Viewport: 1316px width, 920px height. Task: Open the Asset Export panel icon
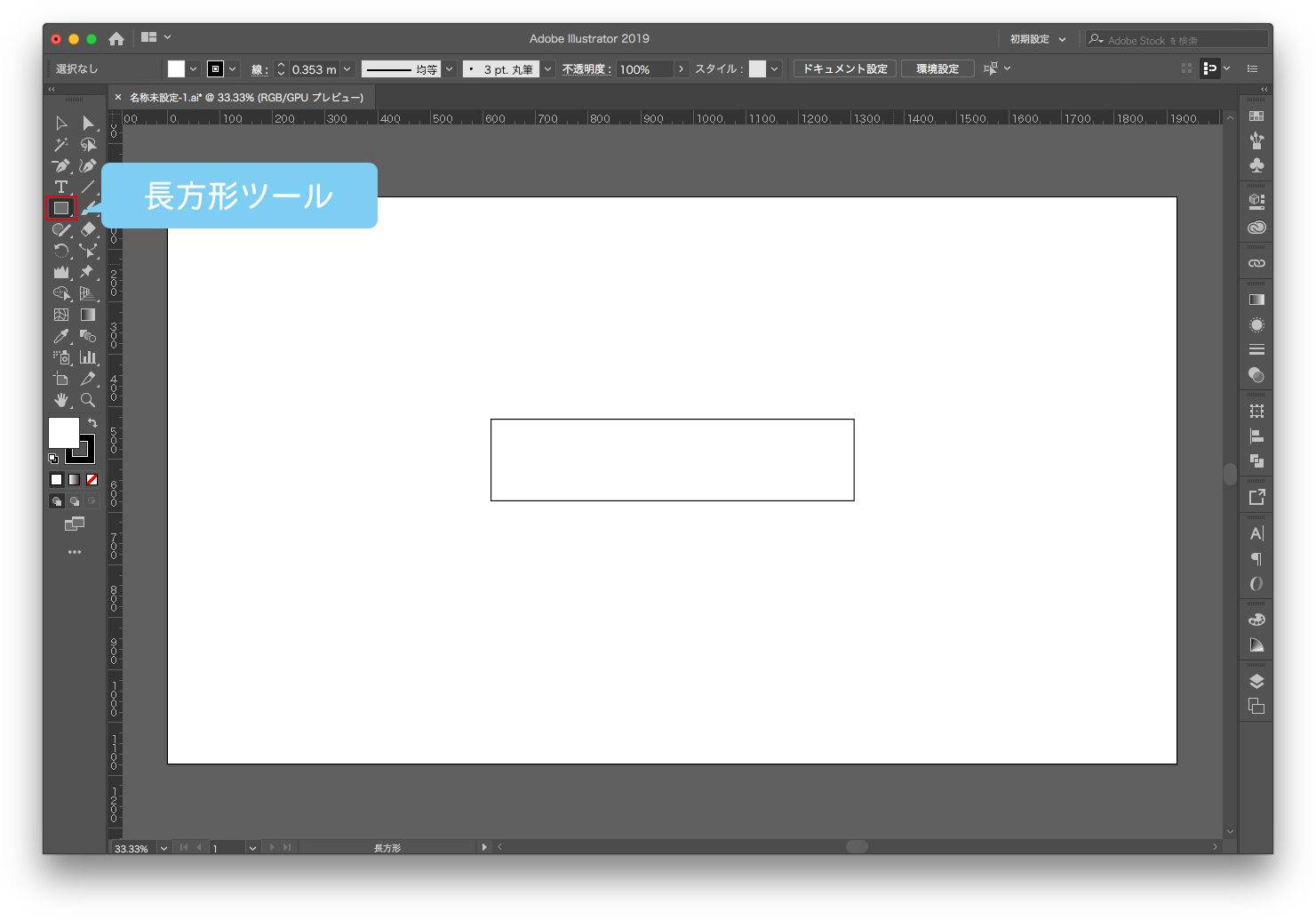[x=1256, y=497]
